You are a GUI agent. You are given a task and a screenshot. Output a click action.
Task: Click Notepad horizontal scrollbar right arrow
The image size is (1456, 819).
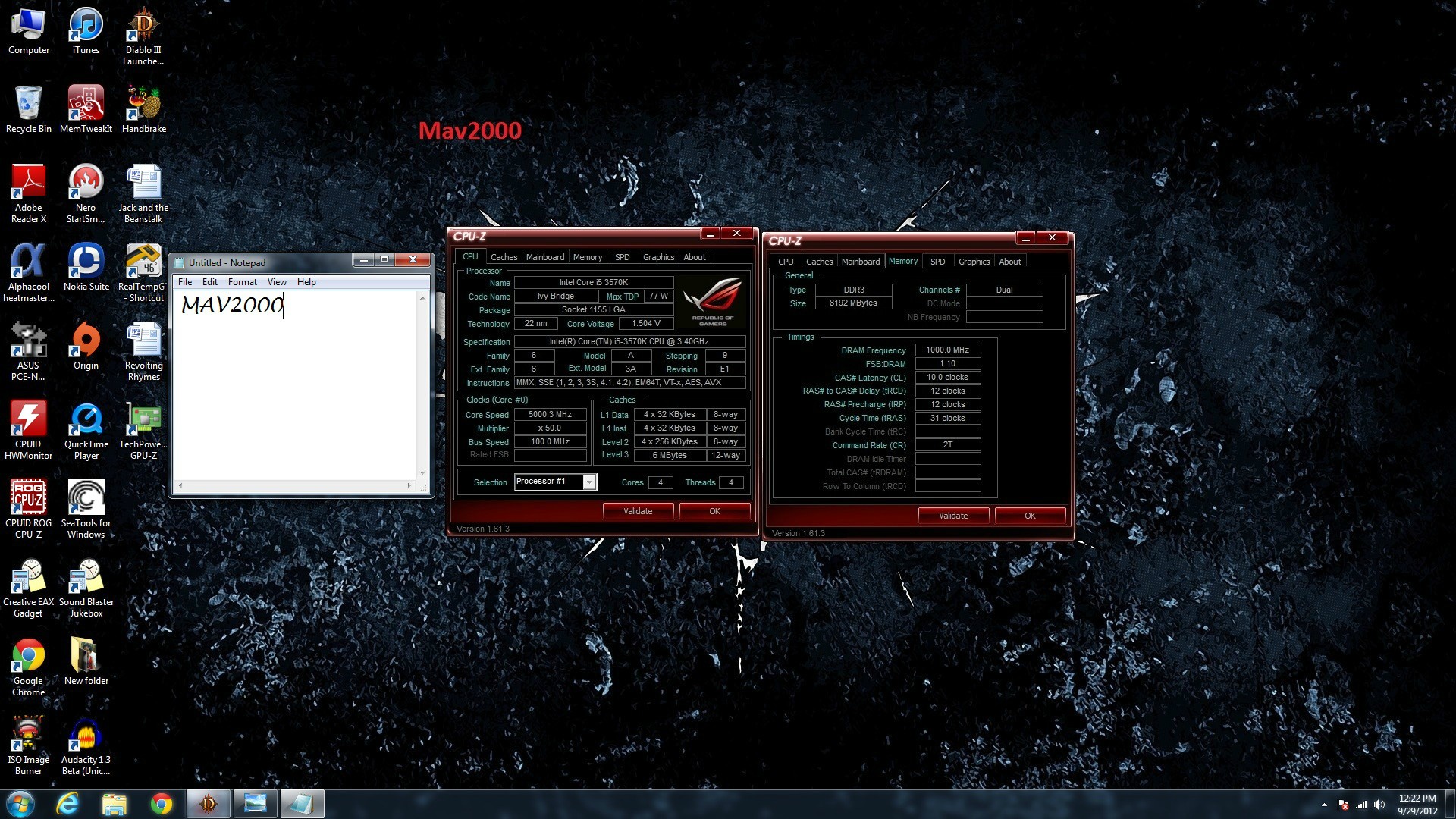pos(409,485)
